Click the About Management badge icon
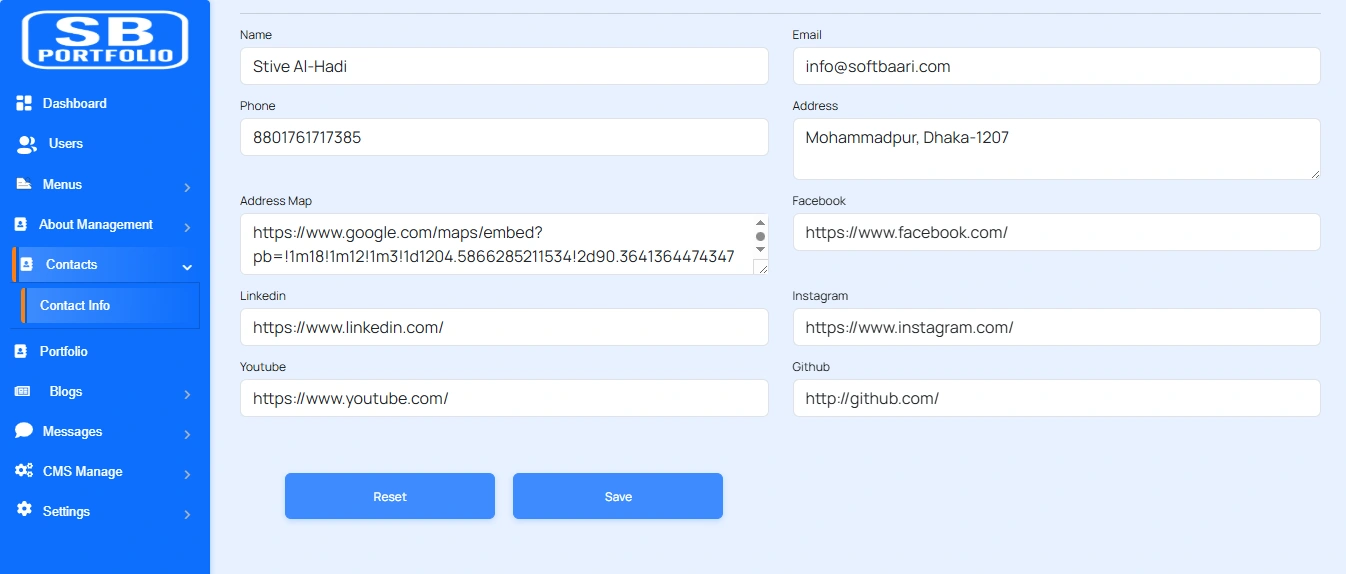The height and width of the screenshot is (574, 1346). tap(21, 225)
